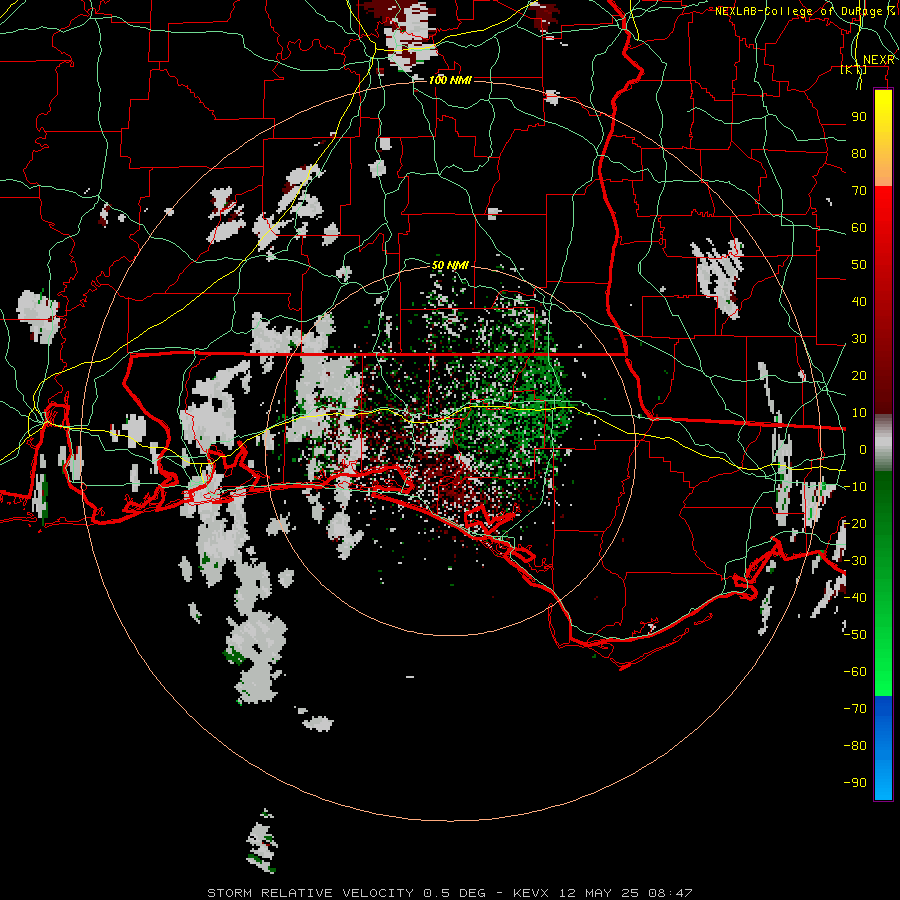Click the -80 value on the velocity scale
This screenshot has width=900, height=900.
(x=855, y=746)
